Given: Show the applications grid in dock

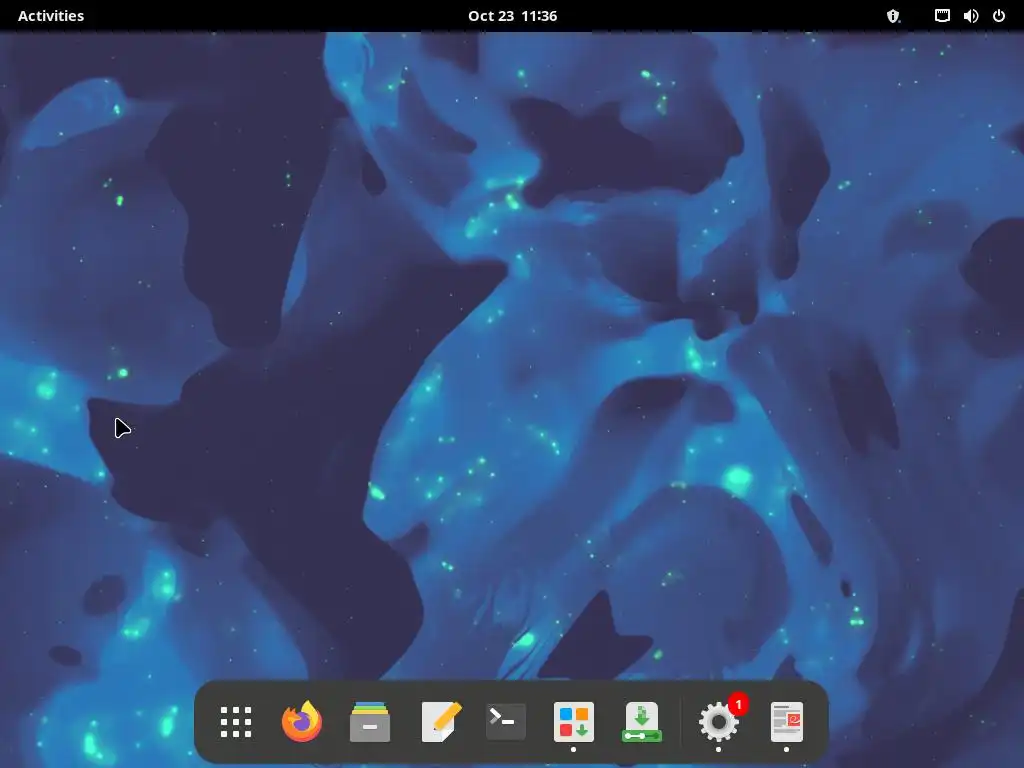Looking at the screenshot, I should click(x=236, y=722).
